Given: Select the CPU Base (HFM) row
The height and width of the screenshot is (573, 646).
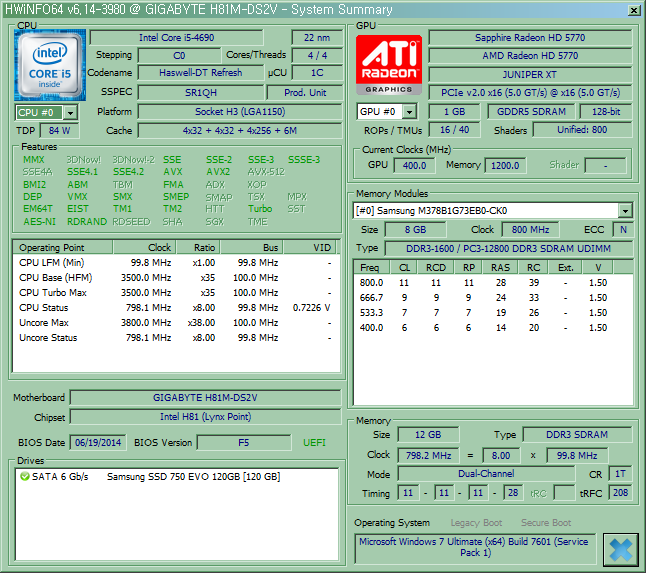Looking at the screenshot, I should (176, 278).
